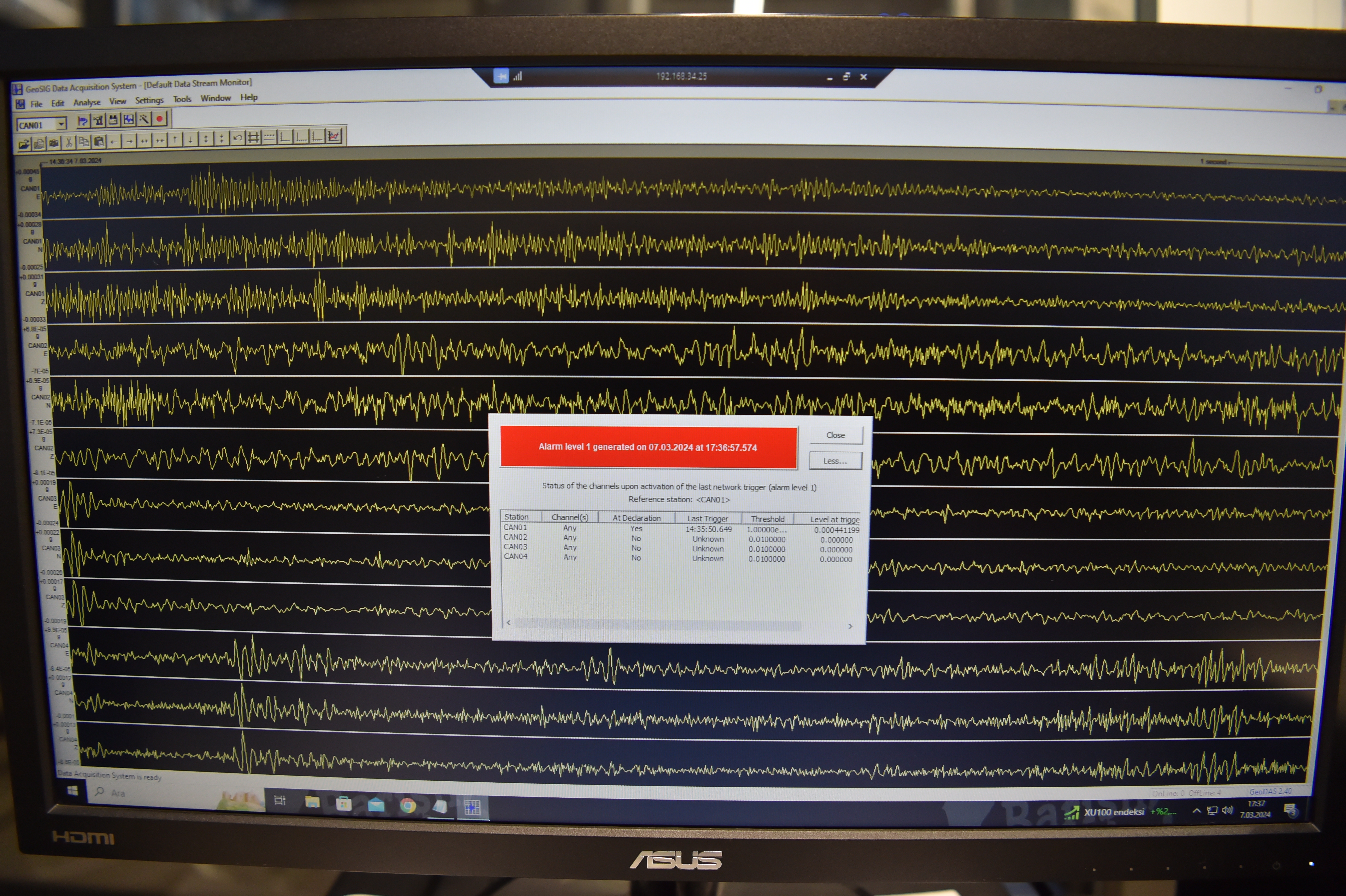Screen dimensions: 1346x896
Task: Click the camera snapshot toolbar icon
Action: point(54,143)
